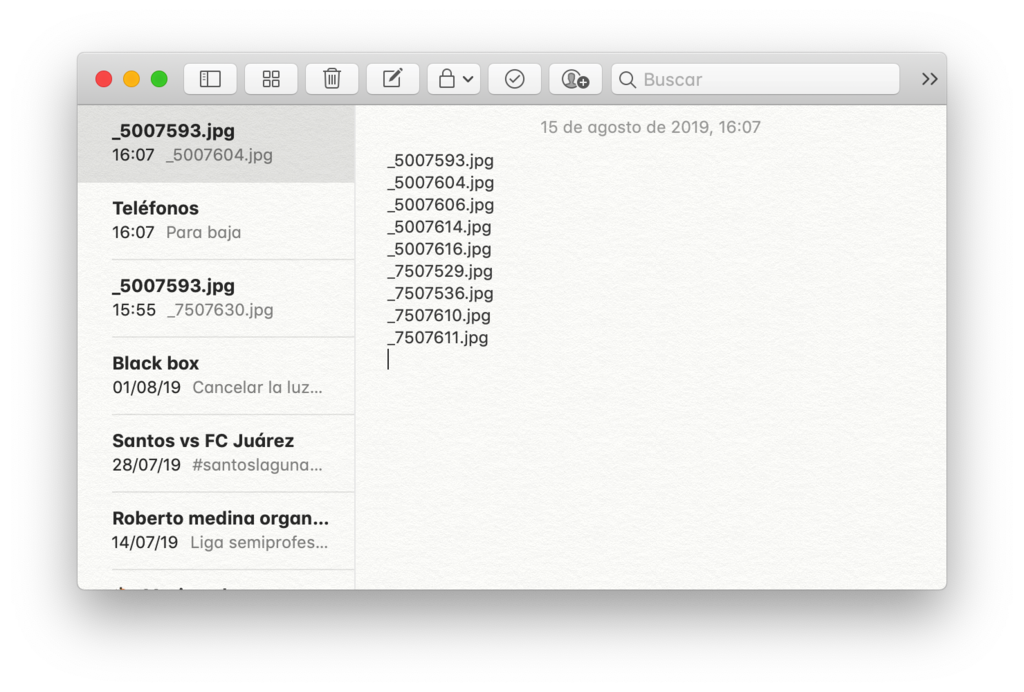Click the _5007616.jpg line in the note
Image resolution: width=1024 pixels, height=692 pixels.
(440, 249)
